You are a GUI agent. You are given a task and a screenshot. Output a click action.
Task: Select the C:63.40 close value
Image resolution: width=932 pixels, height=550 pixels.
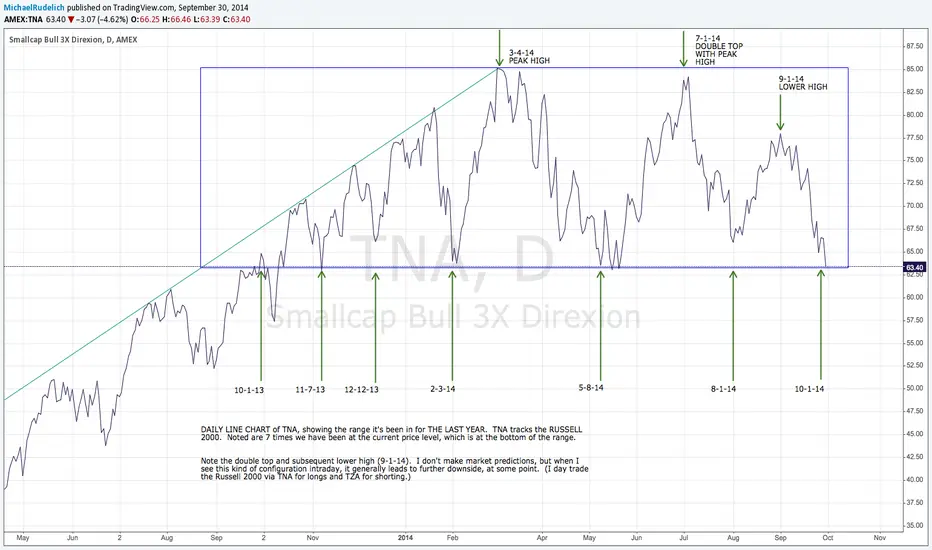(237, 19)
